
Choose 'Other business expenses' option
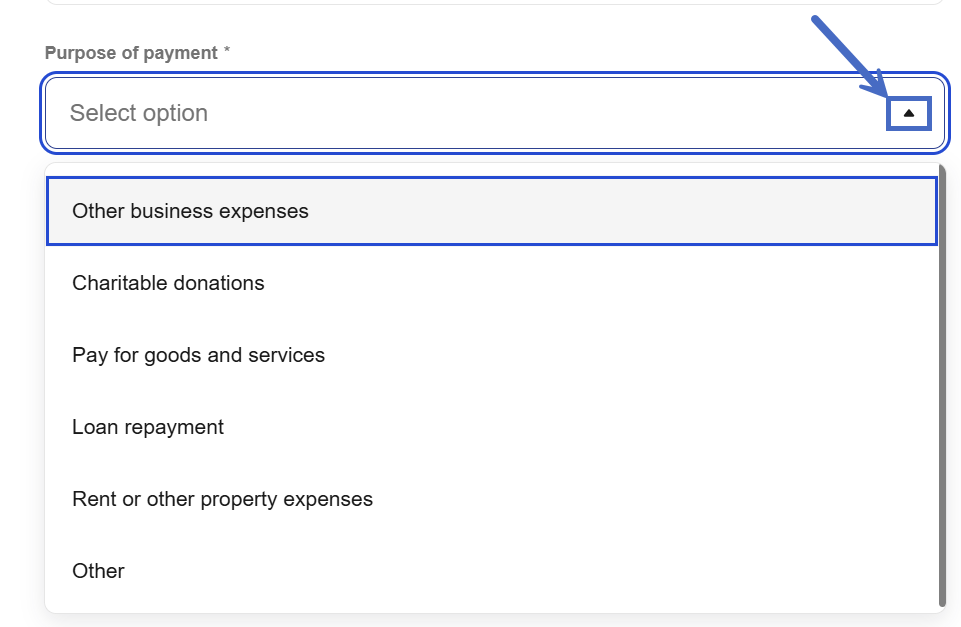point(190,211)
